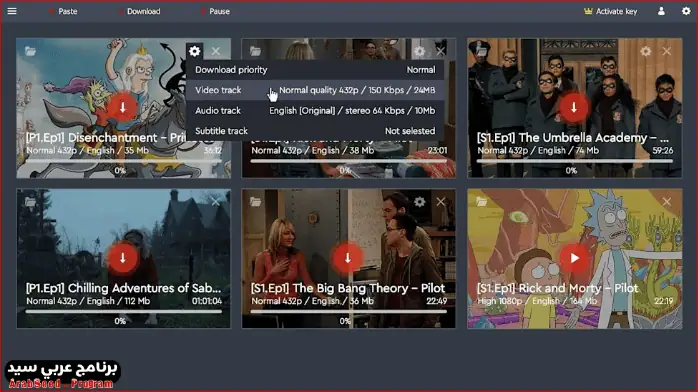Open the user account icon
The height and width of the screenshot is (392, 698).
pos(661,11)
